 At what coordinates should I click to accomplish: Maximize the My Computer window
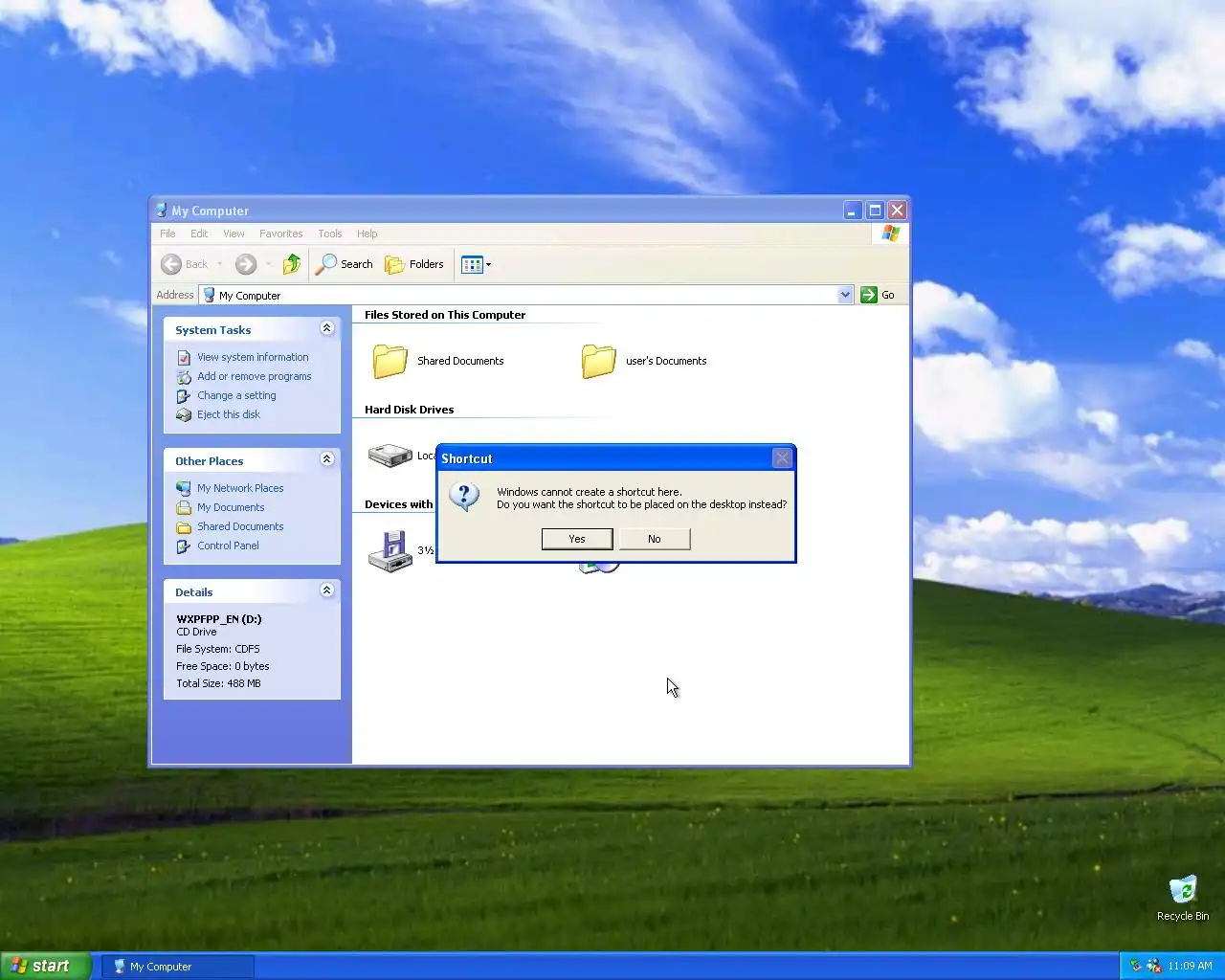(x=875, y=211)
